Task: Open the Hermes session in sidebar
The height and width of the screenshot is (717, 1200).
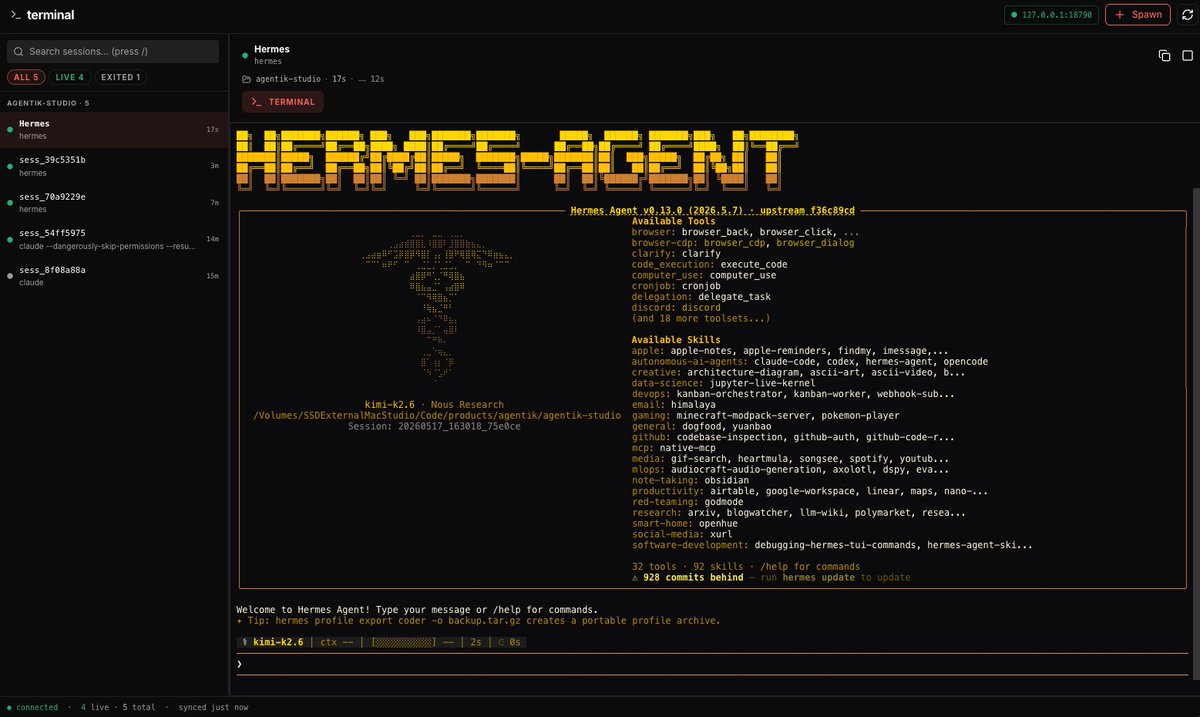Action: coord(114,129)
